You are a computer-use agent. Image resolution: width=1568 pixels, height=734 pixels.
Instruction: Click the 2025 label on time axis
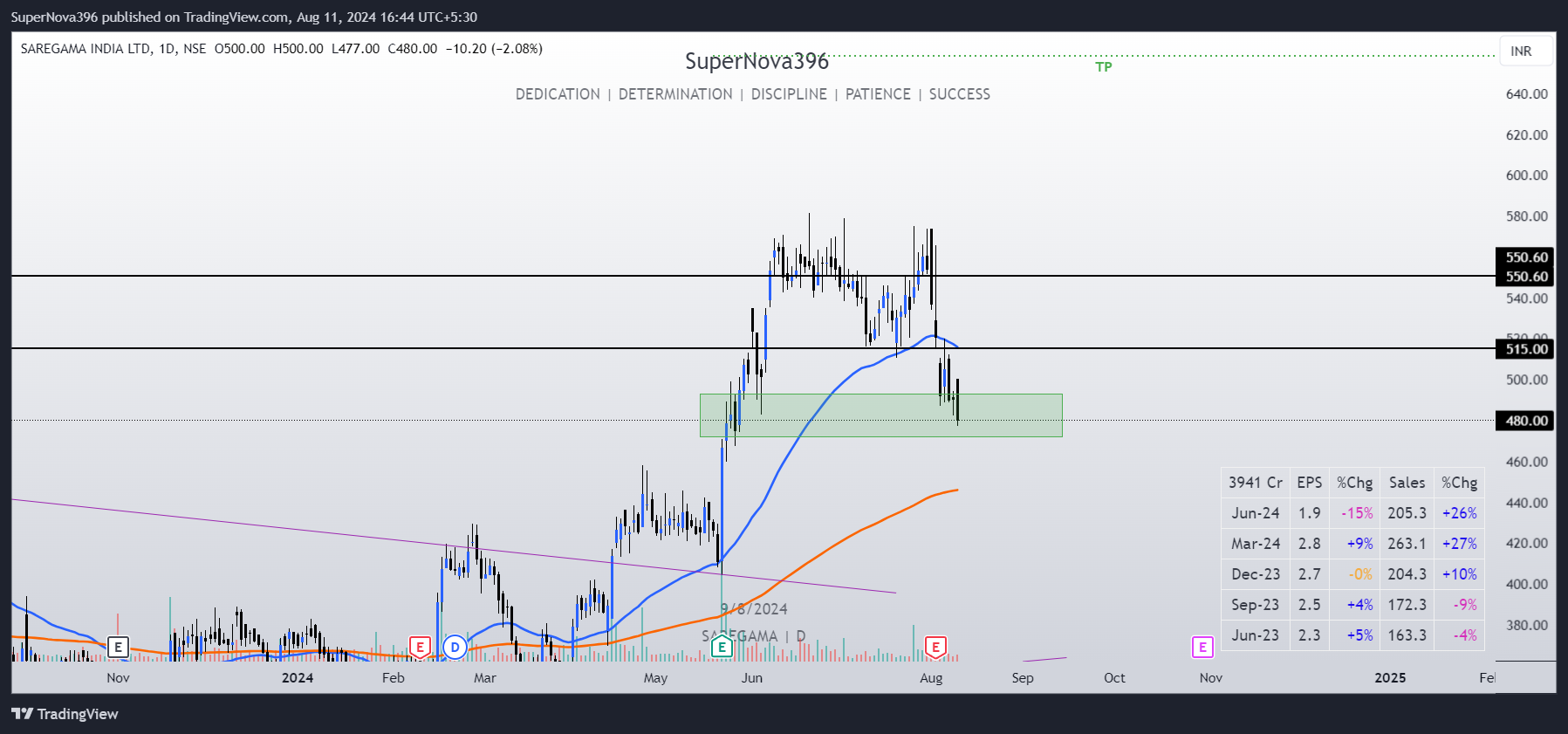pyautogui.click(x=1390, y=678)
